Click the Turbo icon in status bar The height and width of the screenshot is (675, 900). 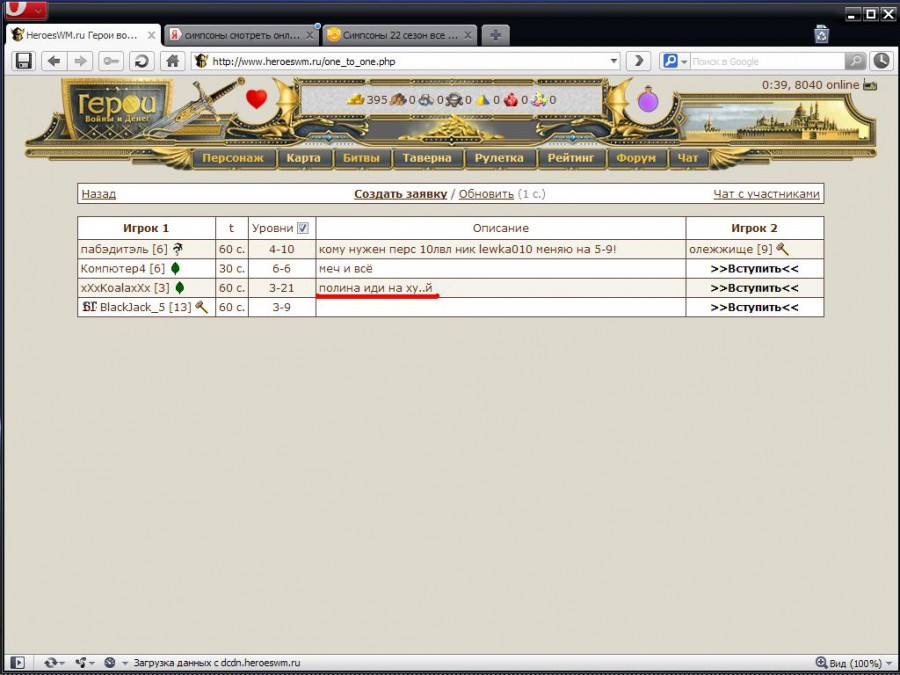click(x=110, y=662)
